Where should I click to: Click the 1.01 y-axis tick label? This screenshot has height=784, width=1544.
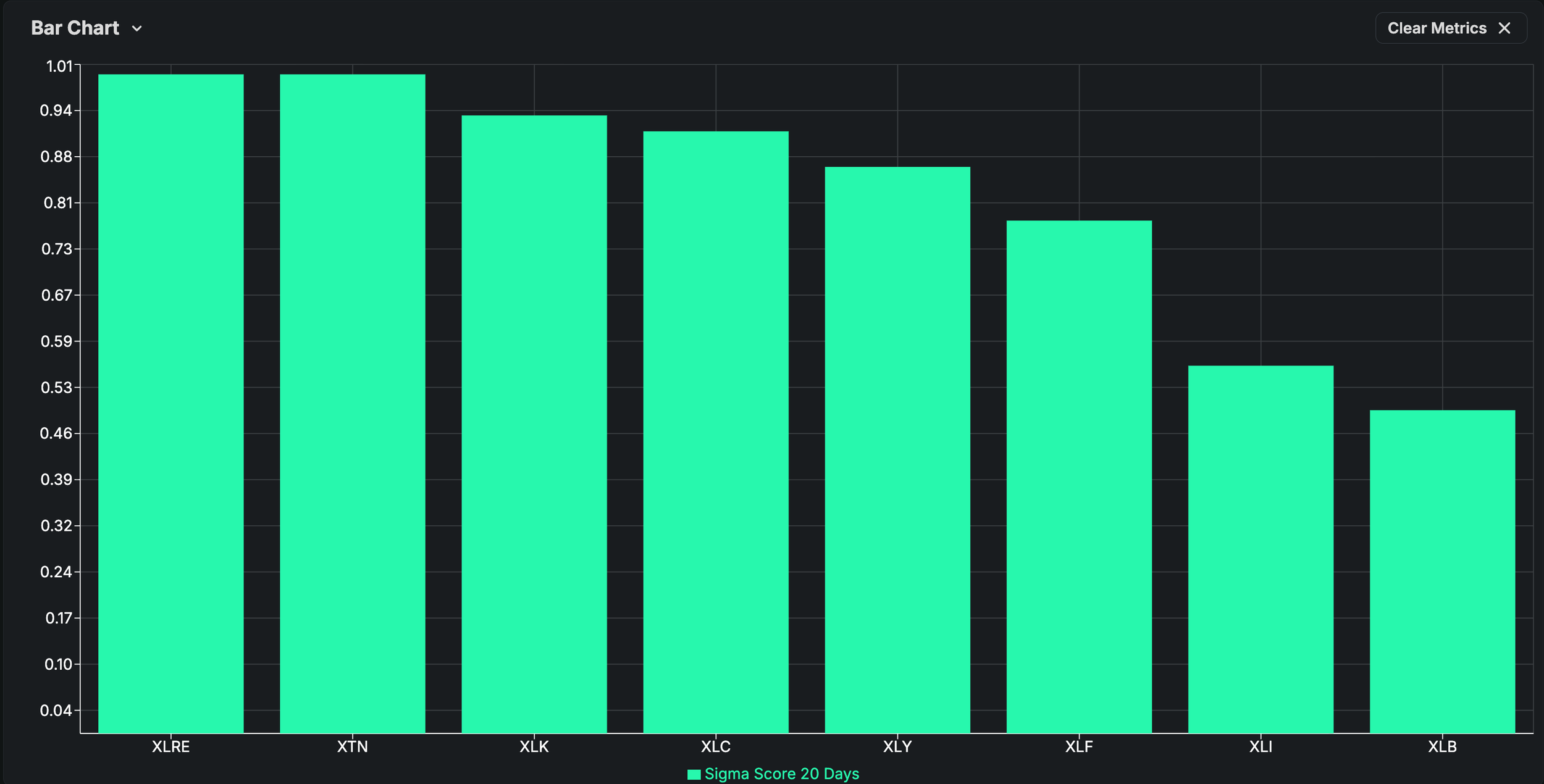tap(59, 66)
